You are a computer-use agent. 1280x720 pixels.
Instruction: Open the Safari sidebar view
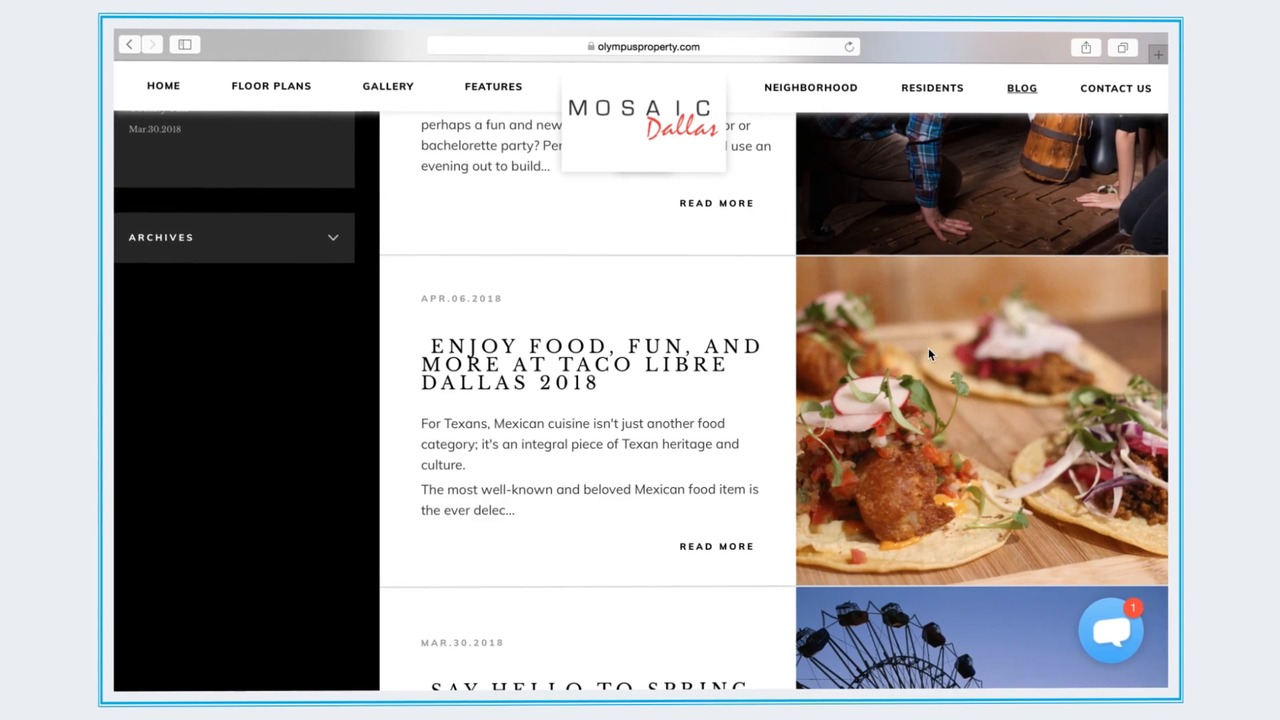(x=184, y=44)
